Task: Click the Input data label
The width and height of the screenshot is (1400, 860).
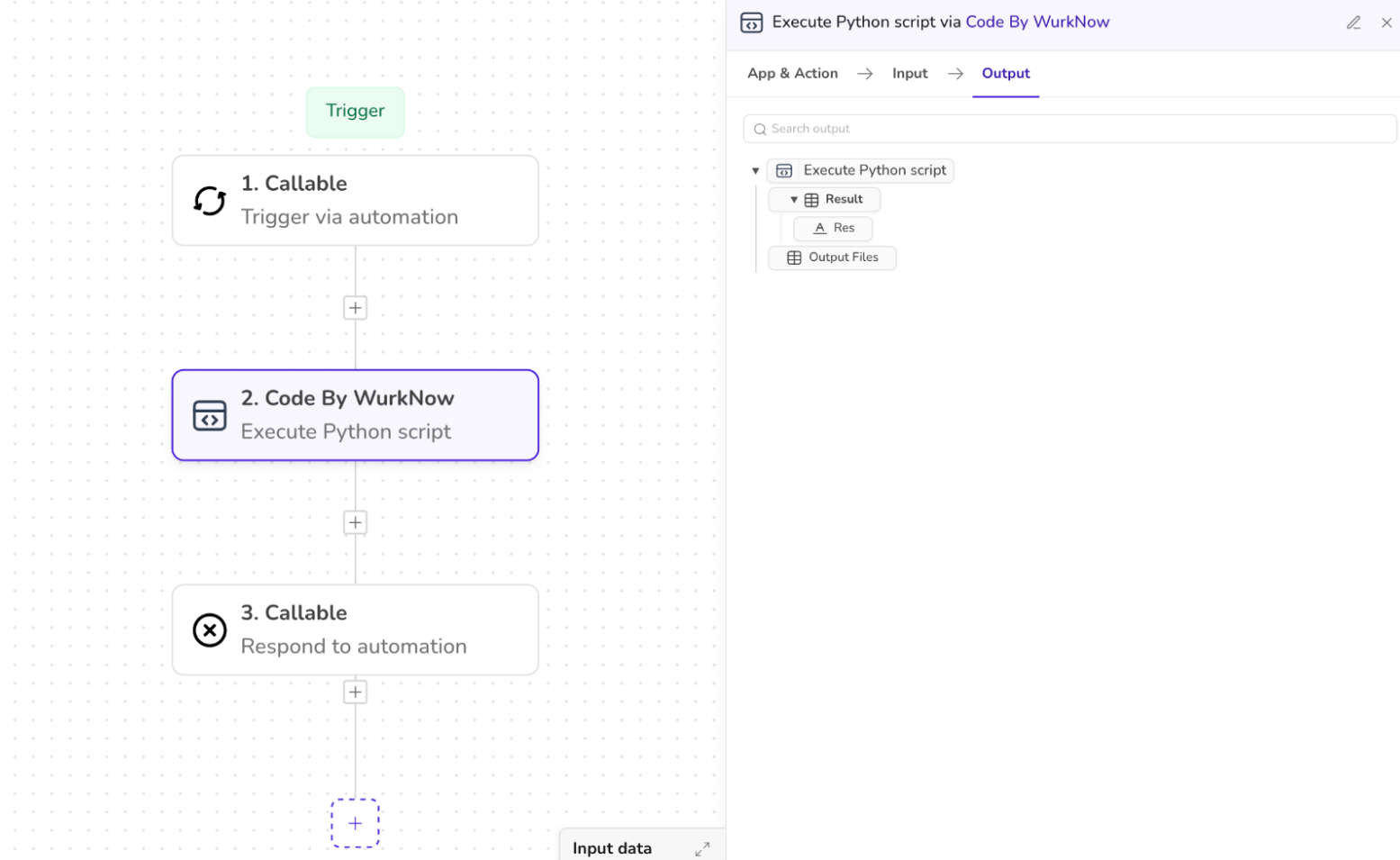Action: coord(612,848)
